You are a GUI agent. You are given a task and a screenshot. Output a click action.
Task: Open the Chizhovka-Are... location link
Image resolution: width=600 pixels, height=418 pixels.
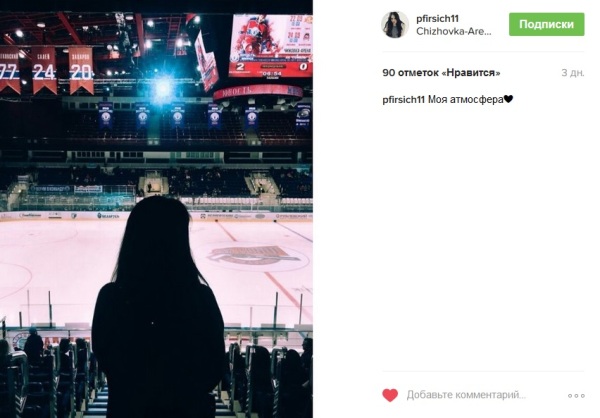pos(453,31)
